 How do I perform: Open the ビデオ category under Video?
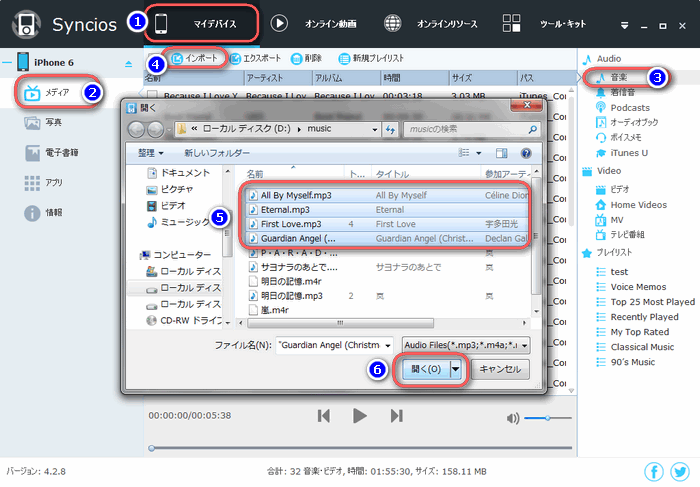coord(612,190)
